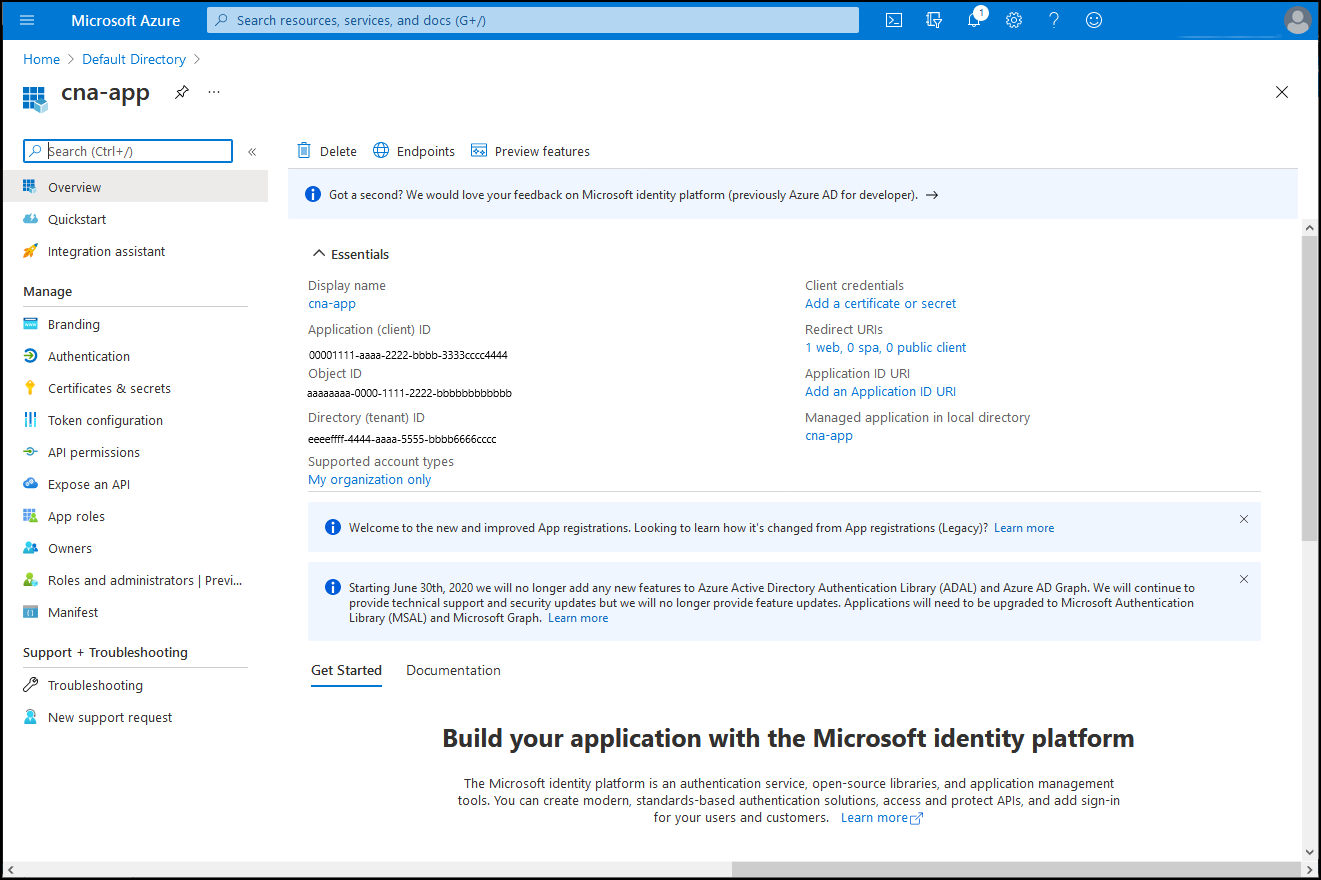
Task: Click Learn more under Build your application
Action: click(x=881, y=817)
